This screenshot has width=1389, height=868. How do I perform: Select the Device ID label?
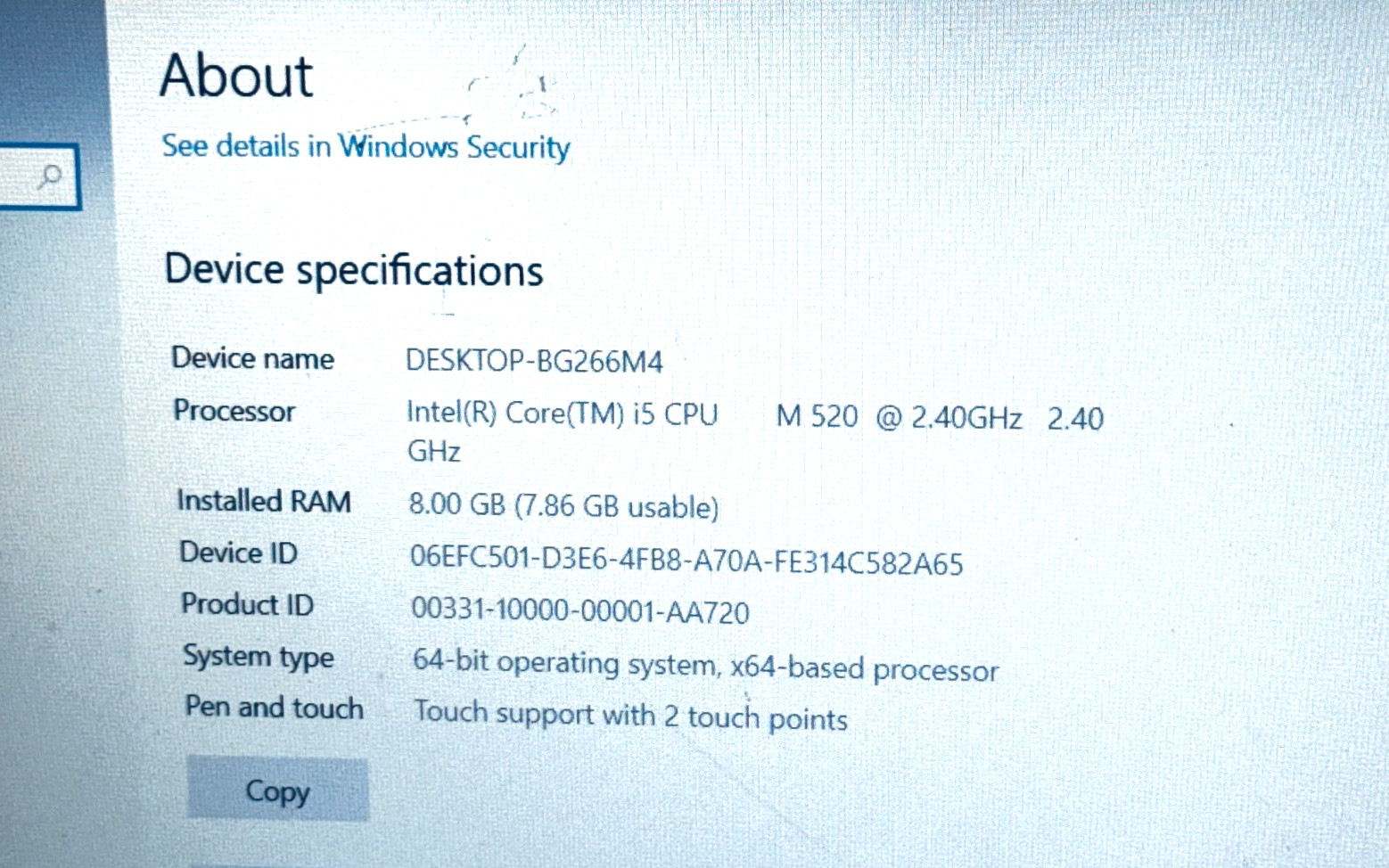[239, 553]
